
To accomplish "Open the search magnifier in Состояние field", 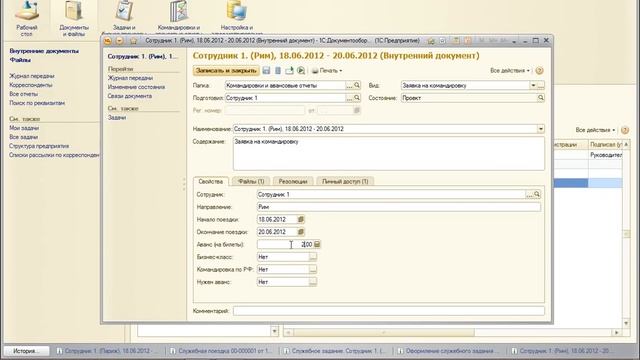I will 541,98.
